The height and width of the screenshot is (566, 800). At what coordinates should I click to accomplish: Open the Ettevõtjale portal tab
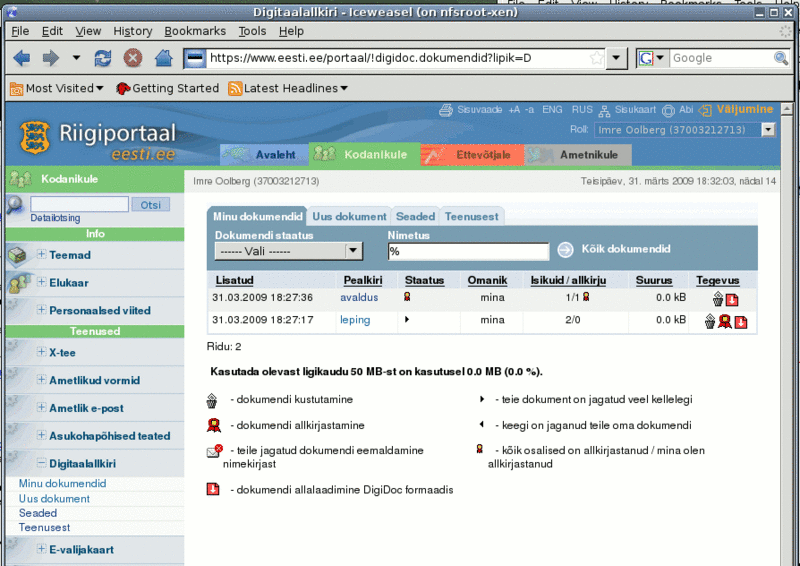click(472, 155)
